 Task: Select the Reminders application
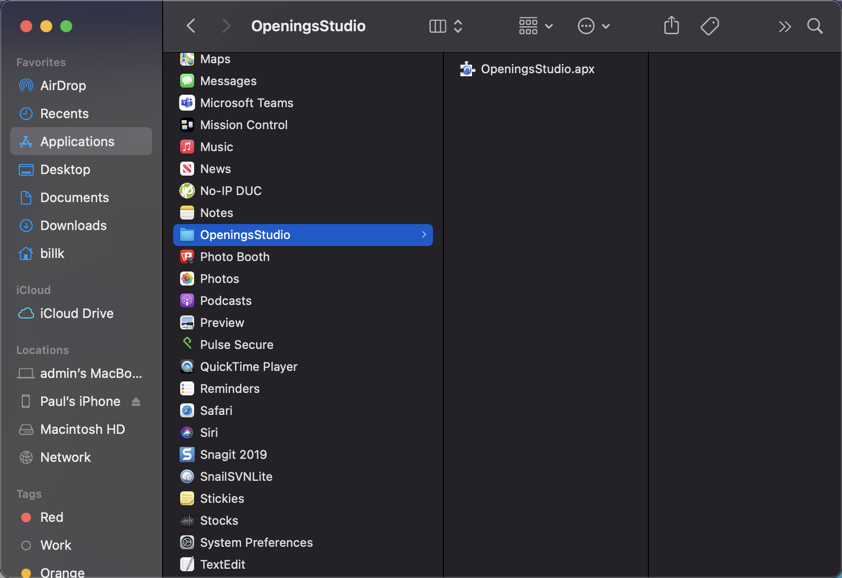coord(303,389)
